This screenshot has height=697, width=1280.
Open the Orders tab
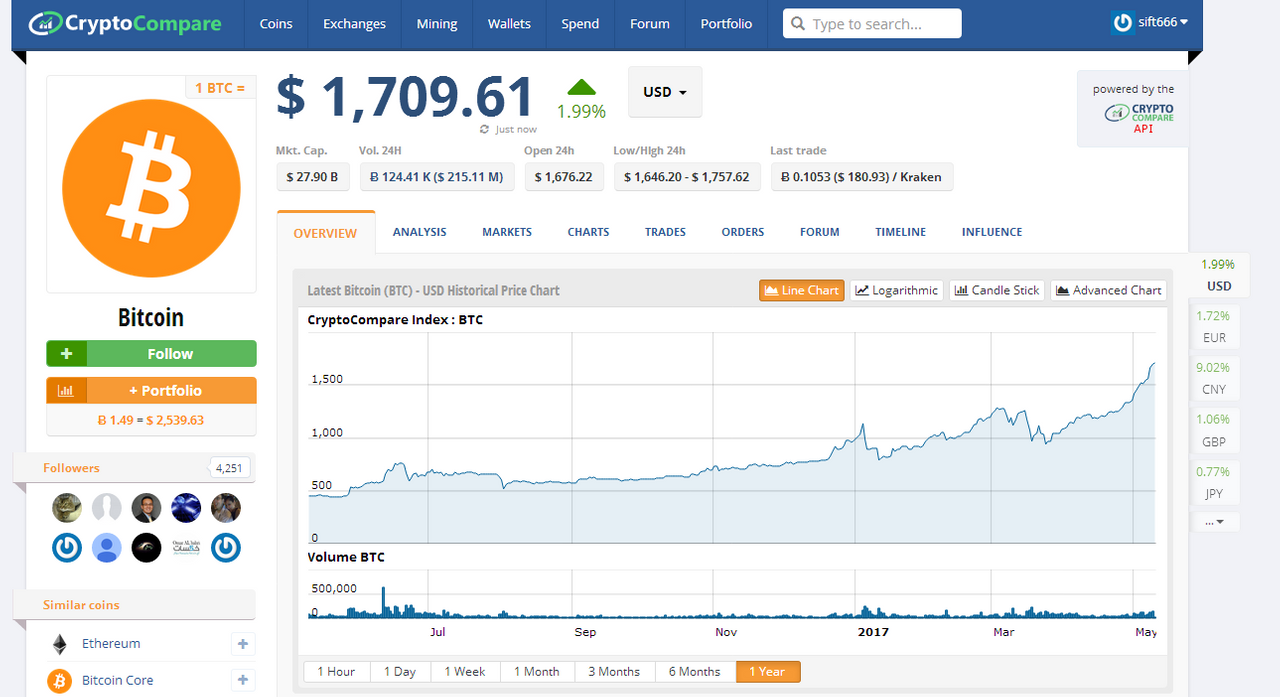coord(743,232)
